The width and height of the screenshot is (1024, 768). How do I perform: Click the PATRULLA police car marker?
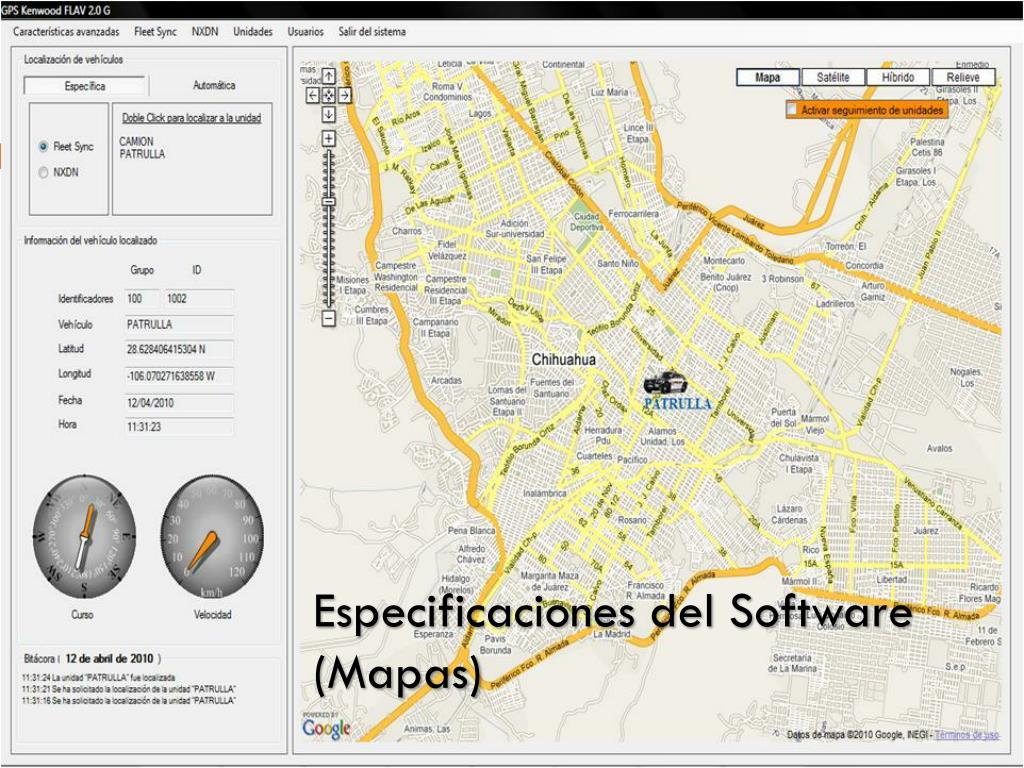[665, 383]
